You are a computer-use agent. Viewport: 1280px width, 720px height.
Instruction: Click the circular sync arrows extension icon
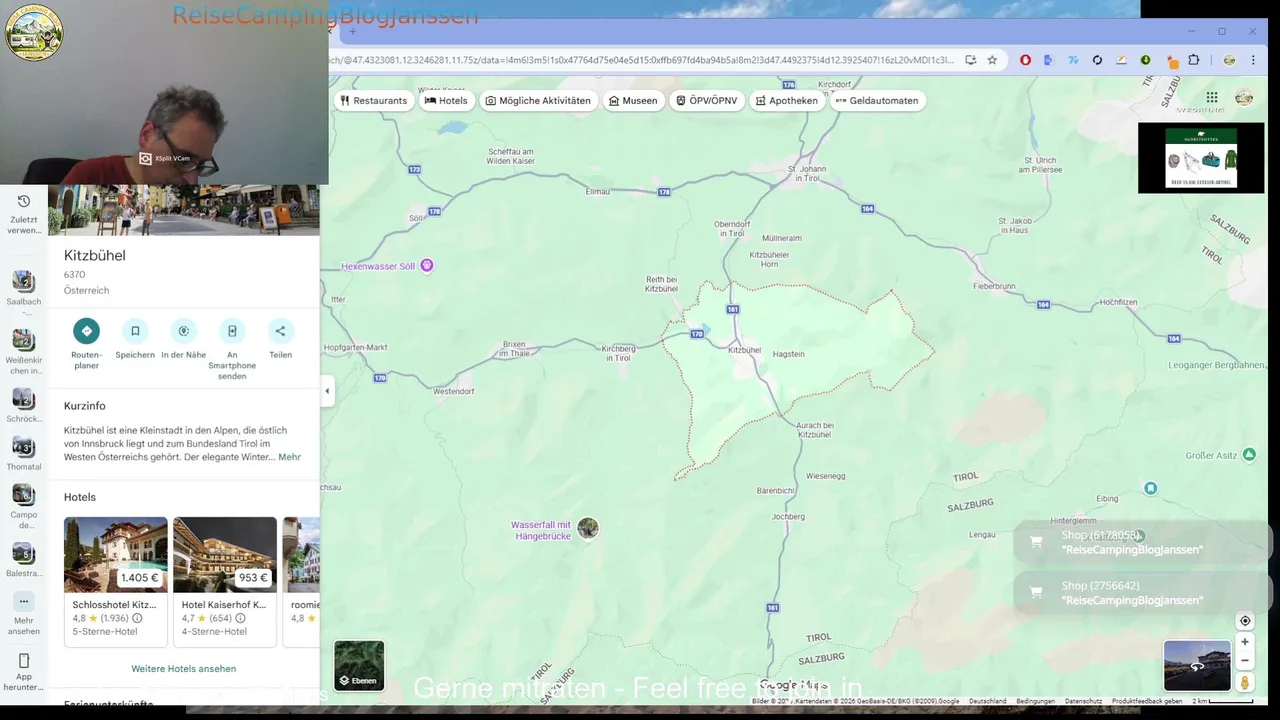[x=1097, y=60]
